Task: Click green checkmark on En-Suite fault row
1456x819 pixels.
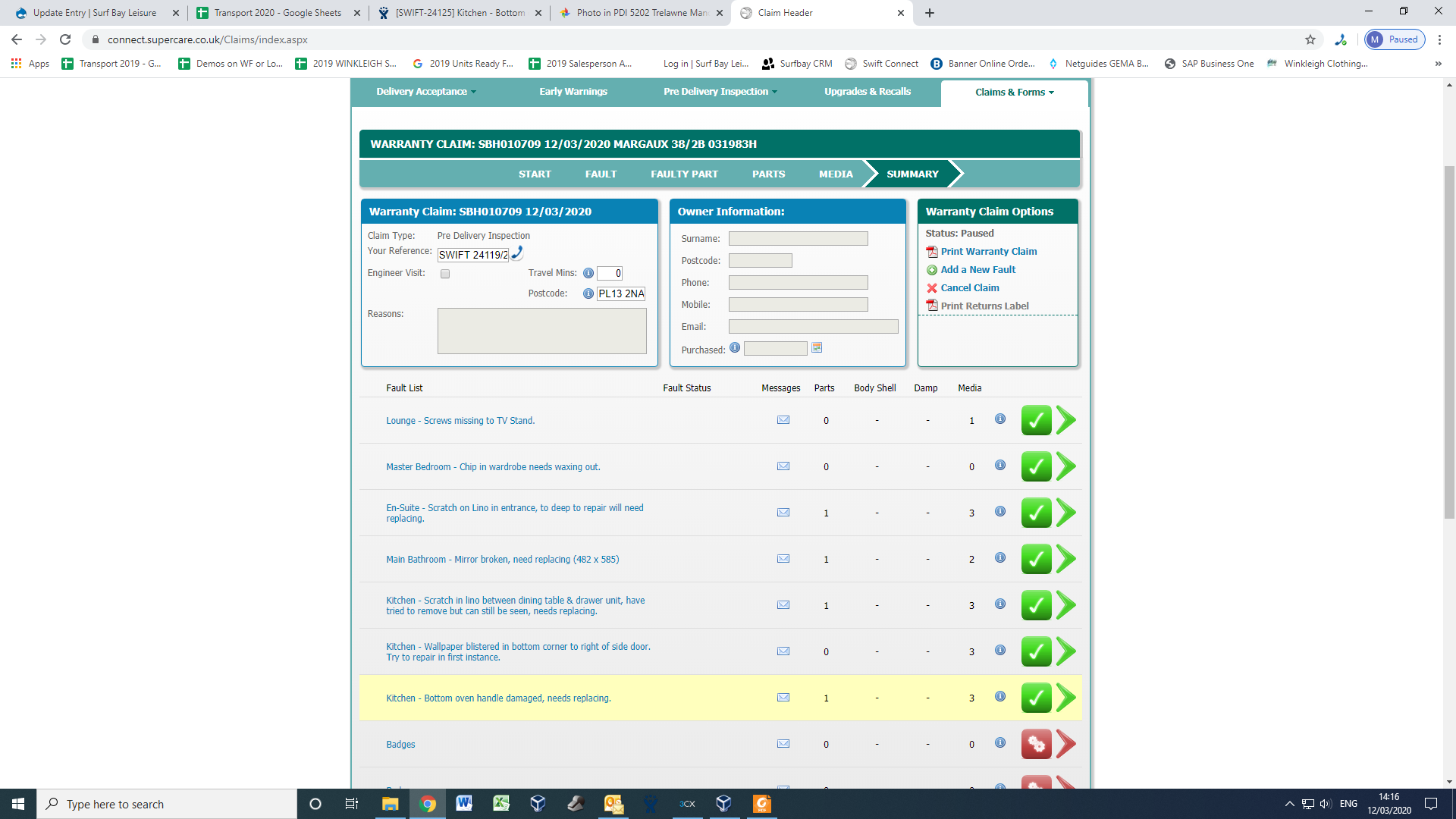Action: tap(1036, 513)
